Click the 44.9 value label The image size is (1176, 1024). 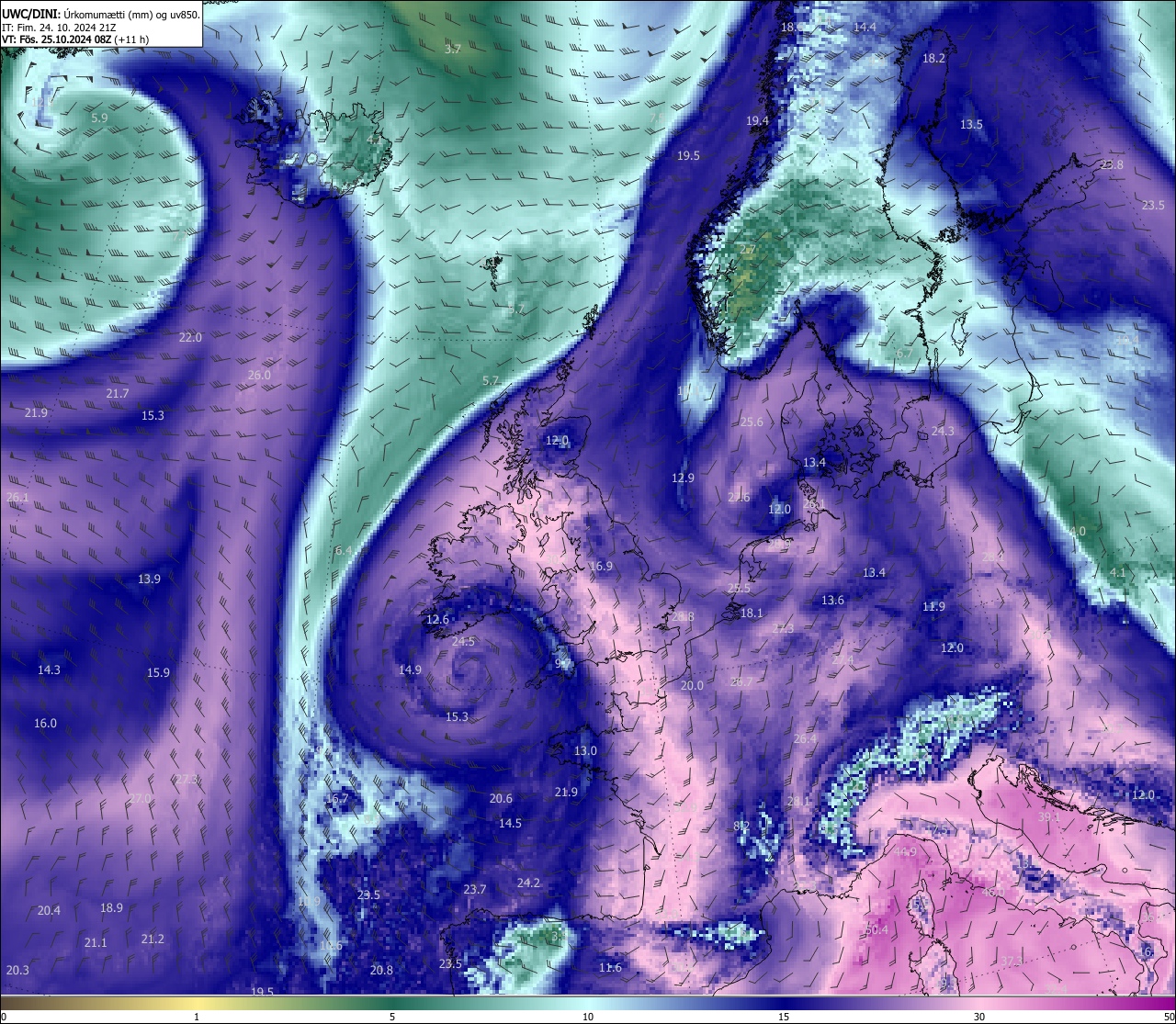[905, 852]
